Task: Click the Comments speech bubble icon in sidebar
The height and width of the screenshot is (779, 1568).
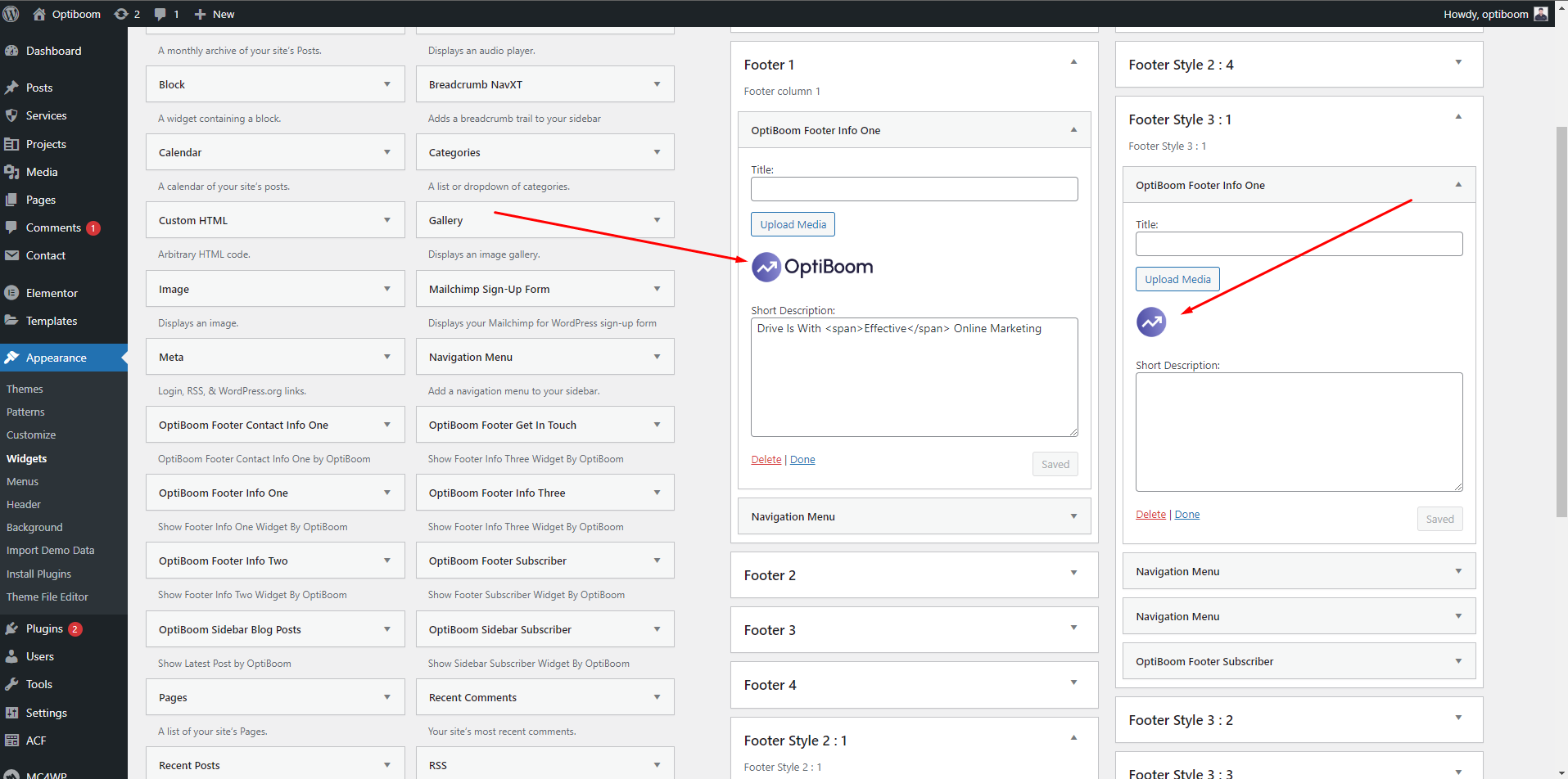Action: pos(11,227)
